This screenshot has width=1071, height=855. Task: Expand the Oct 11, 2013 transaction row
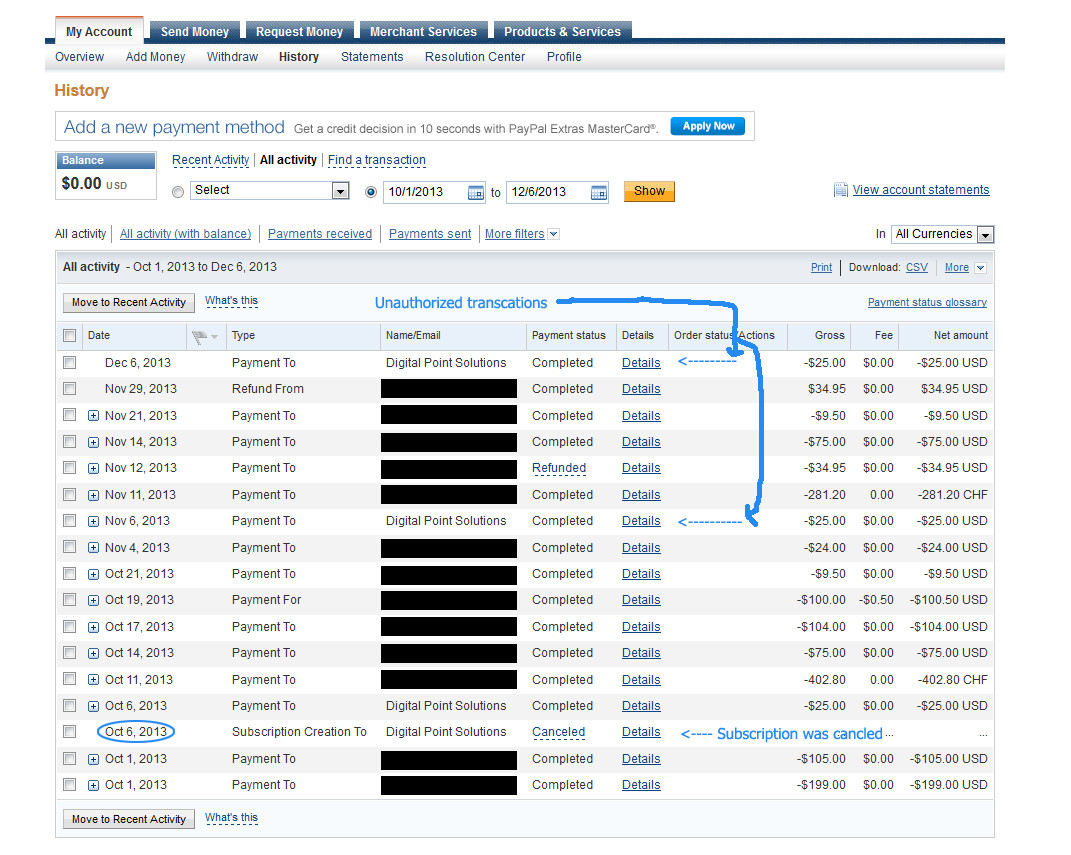pyautogui.click(x=94, y=679)
